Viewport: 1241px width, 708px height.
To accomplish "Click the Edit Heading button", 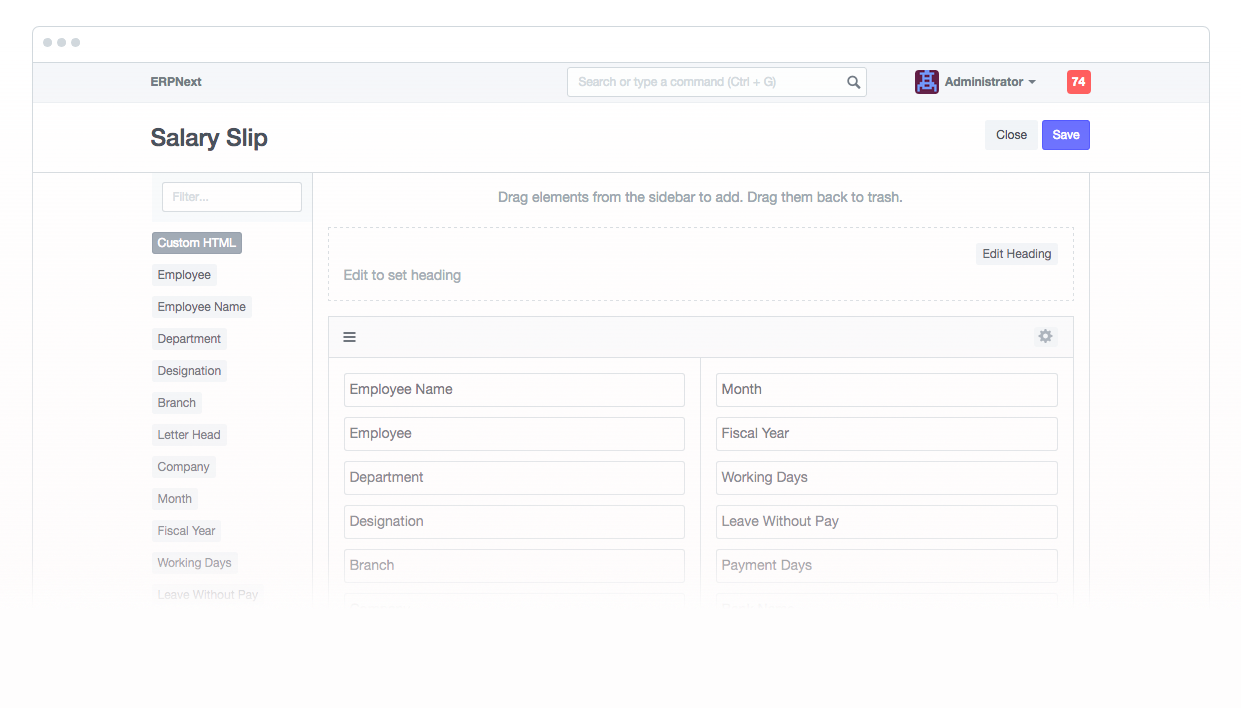I will (1016, 254).
